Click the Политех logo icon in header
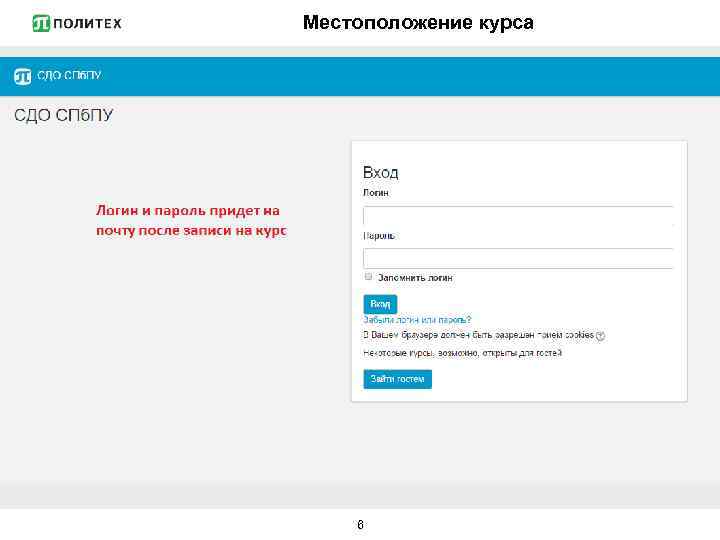720x540 pixels. tap(41, 23)
